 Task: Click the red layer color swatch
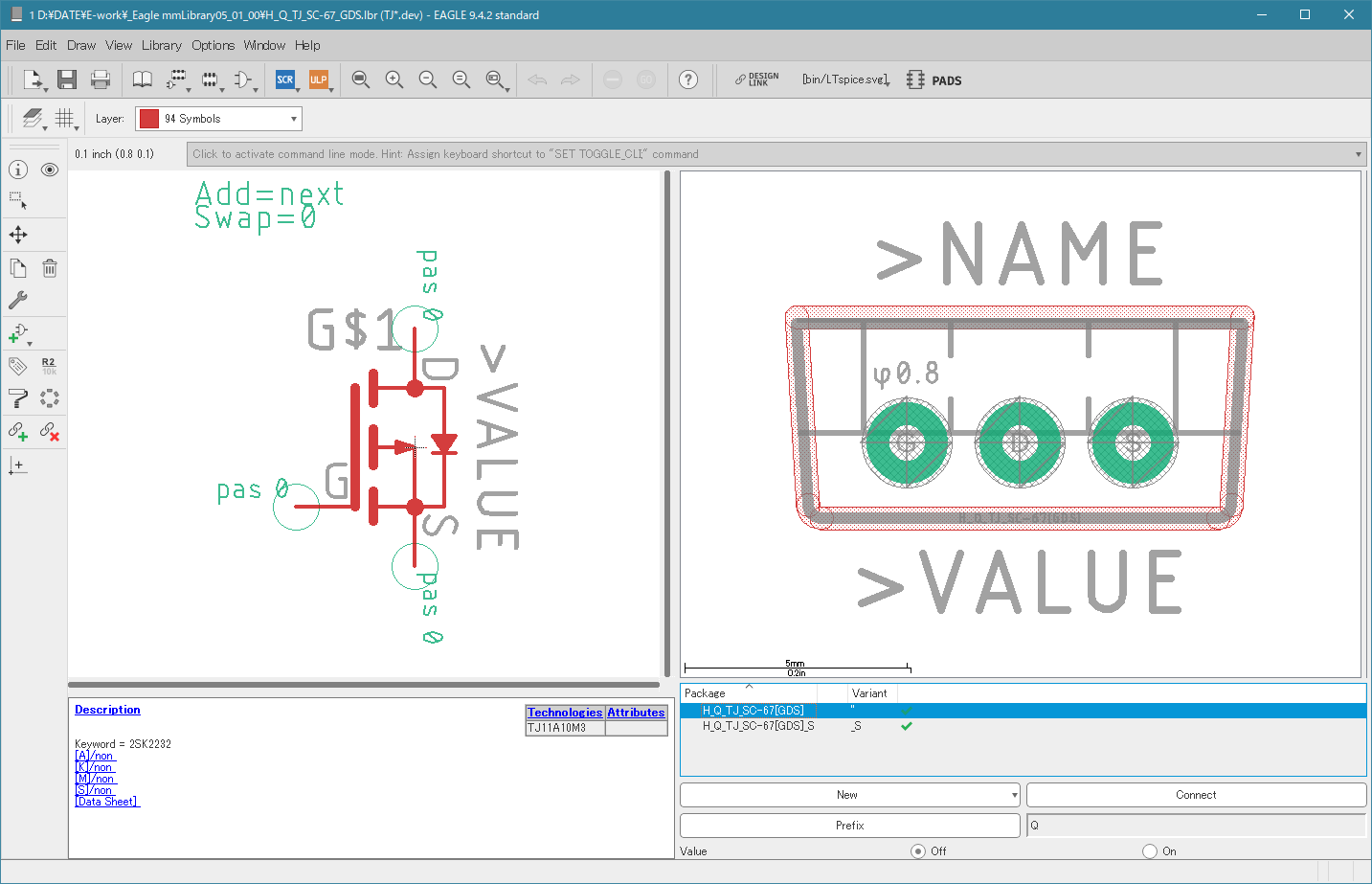point(149,119)
